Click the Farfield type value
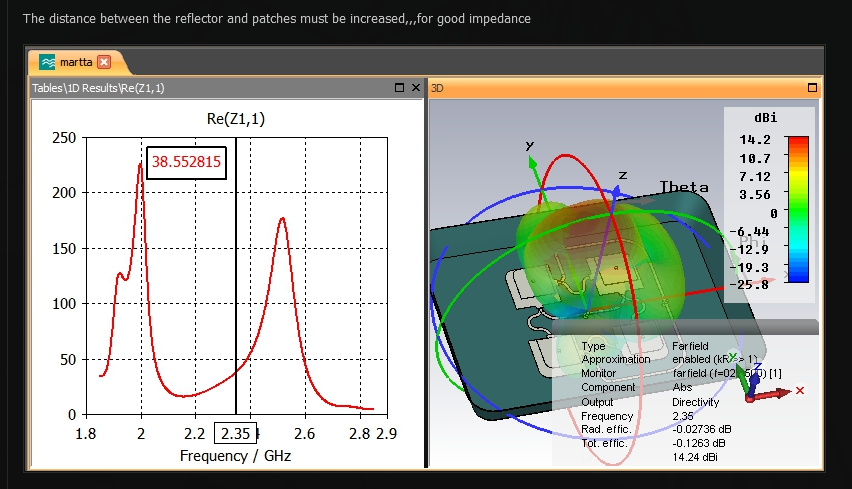Viewport: 852px width, 489px height. [690, 346]
